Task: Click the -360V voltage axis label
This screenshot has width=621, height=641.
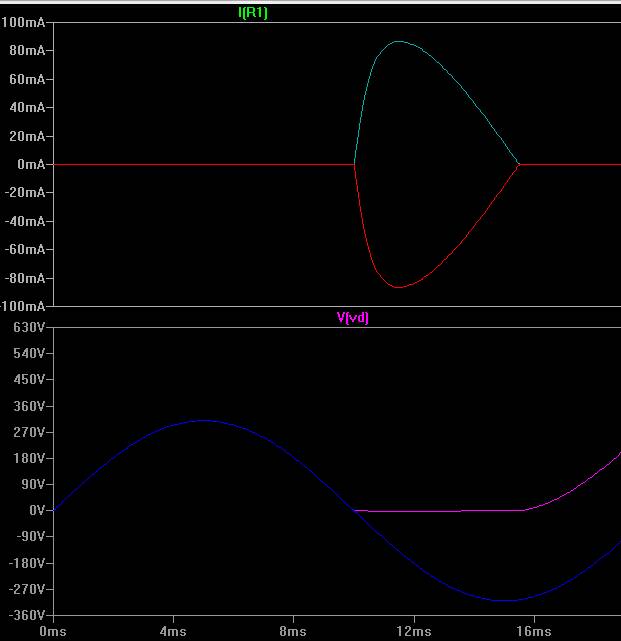Action: tap(27, 615)
